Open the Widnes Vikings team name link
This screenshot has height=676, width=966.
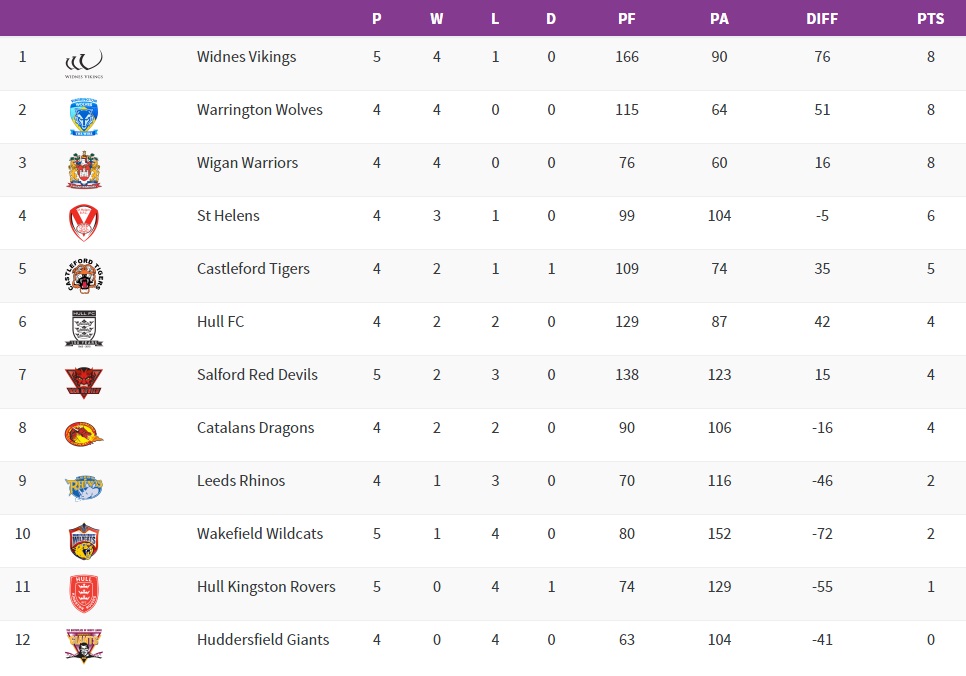point(246,57)
